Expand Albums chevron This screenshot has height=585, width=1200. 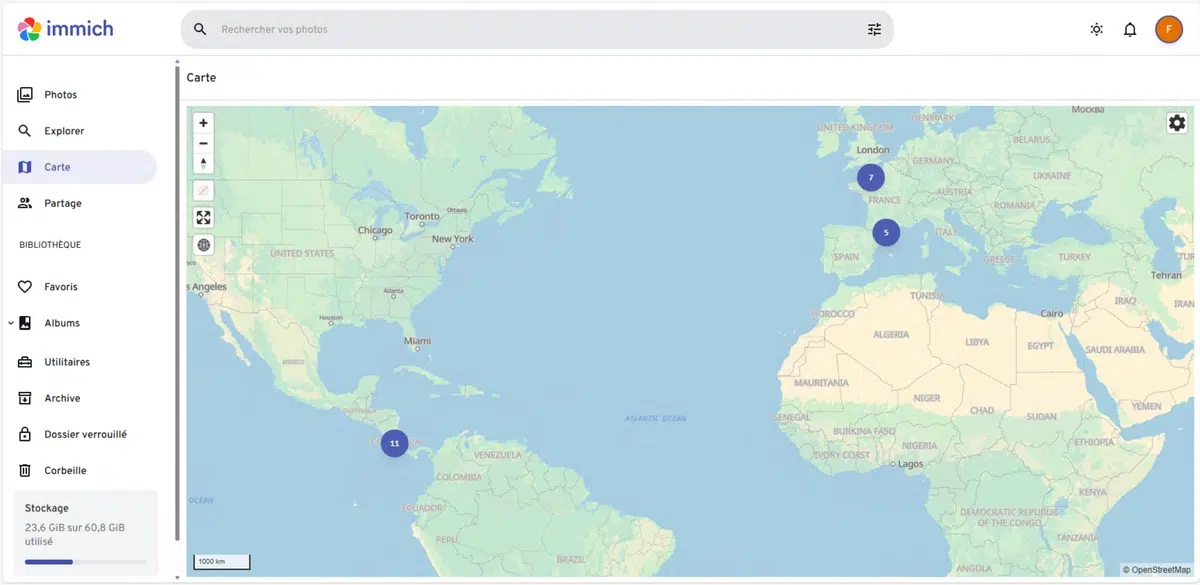coord(10,323)
